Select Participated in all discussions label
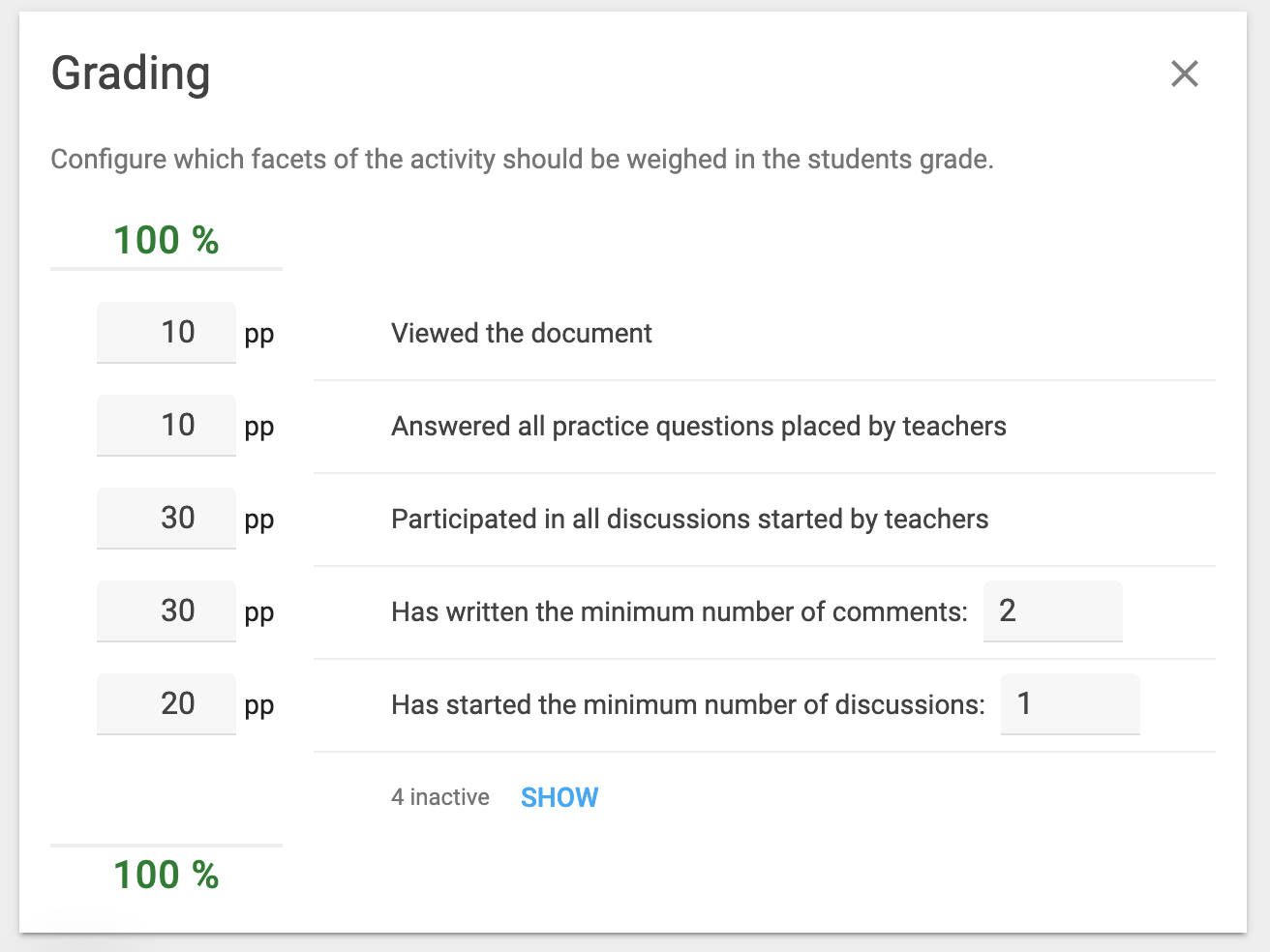 pyautogui.click(x=690, y=519)
